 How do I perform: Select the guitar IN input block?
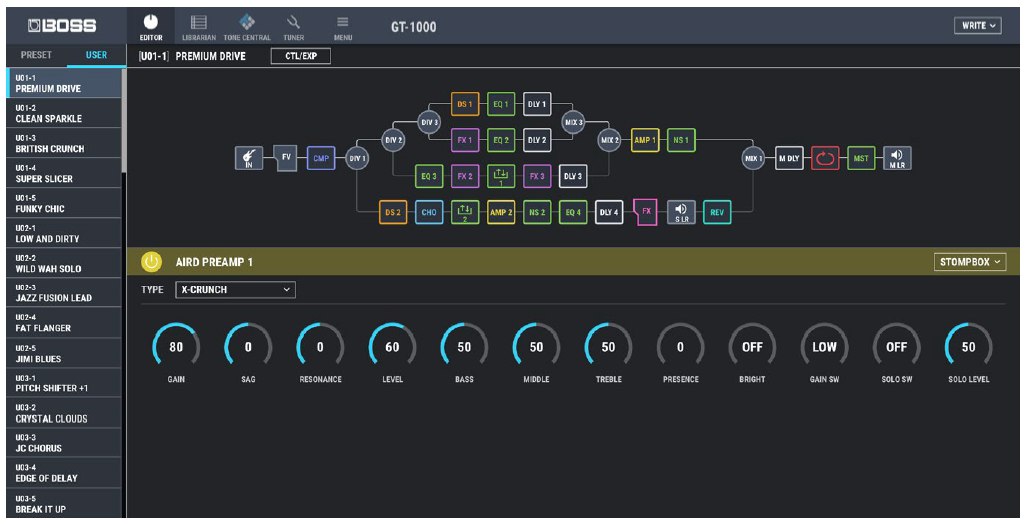(x=249, y=158)
